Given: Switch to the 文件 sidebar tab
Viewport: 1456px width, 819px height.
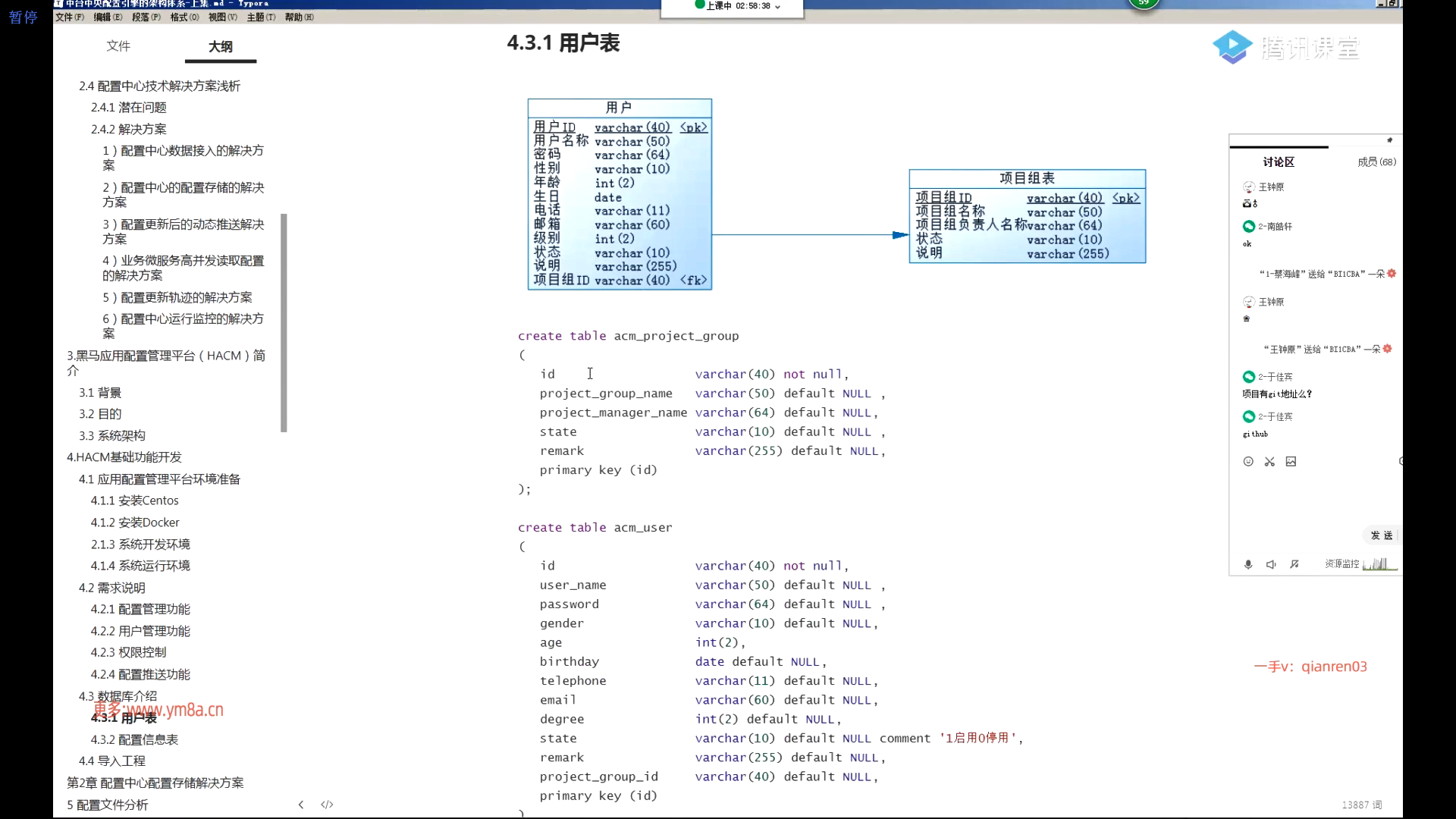Looking at the screenshot, I should (118, 46).
